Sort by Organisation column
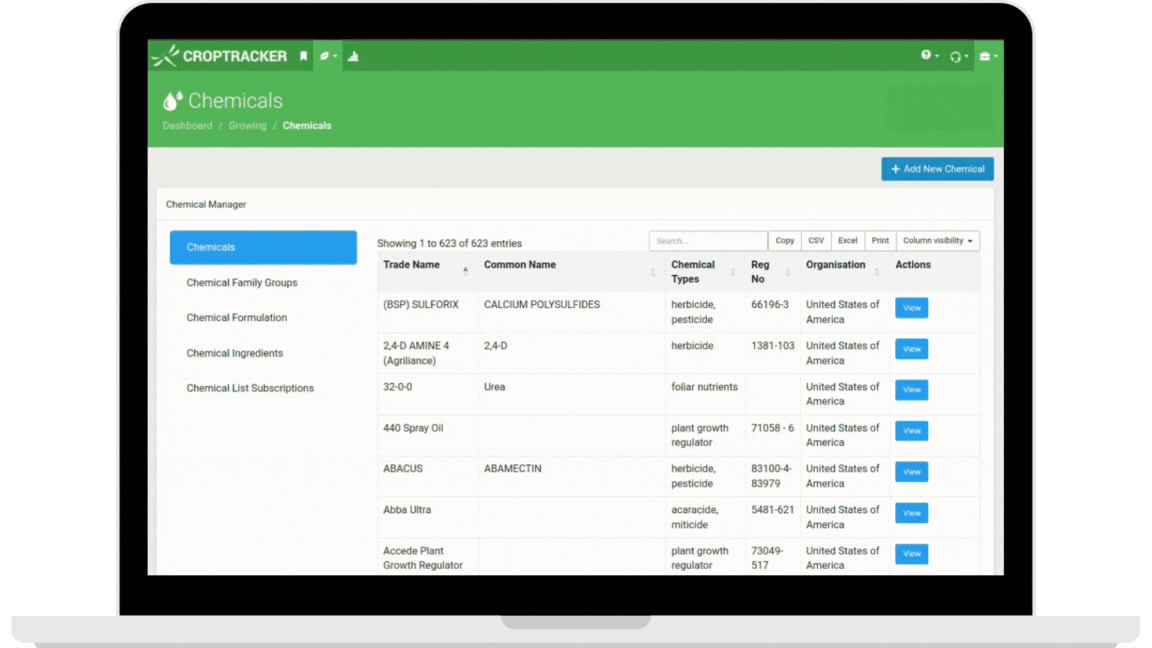 [x=844, y=272]
